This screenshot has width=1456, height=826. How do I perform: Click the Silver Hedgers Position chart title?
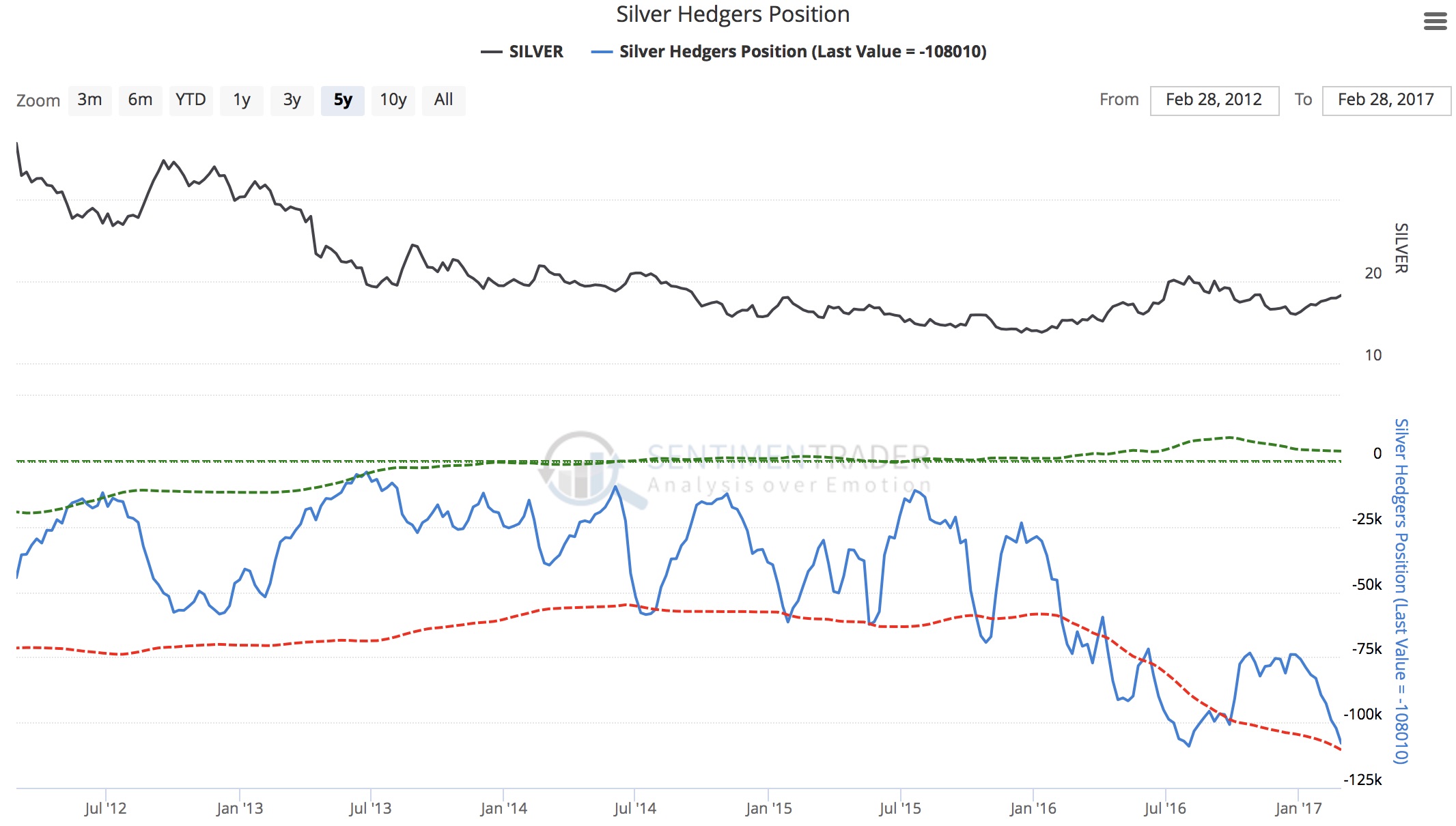[732, 14]
